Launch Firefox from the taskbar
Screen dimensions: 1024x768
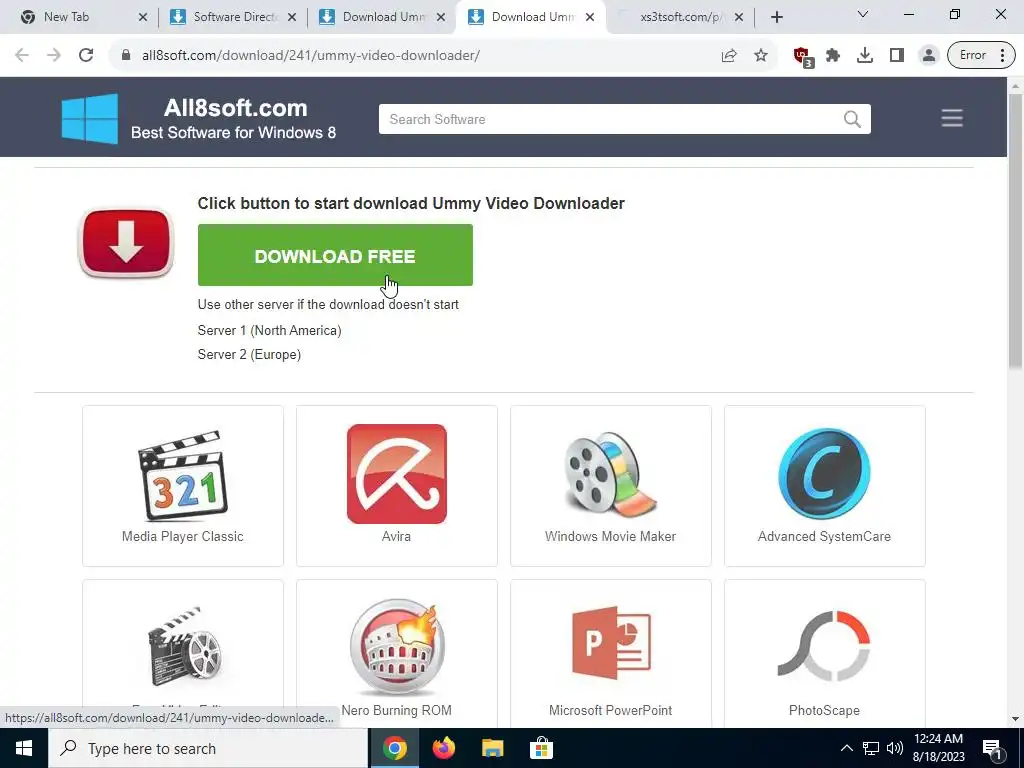[443, 748]
